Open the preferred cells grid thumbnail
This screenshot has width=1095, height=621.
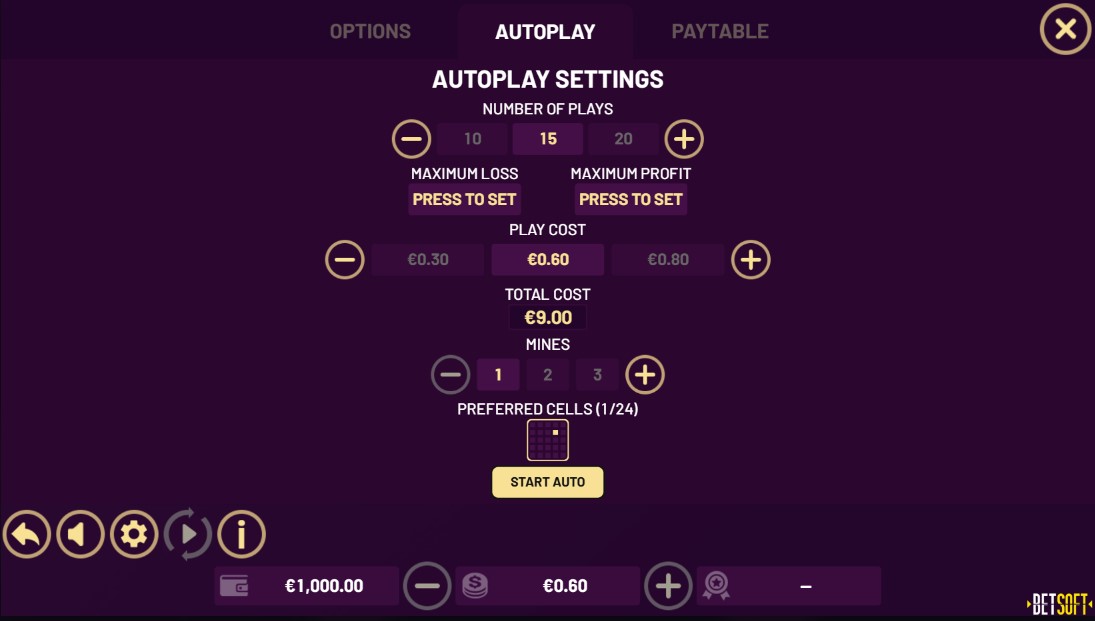pos(548,440)
